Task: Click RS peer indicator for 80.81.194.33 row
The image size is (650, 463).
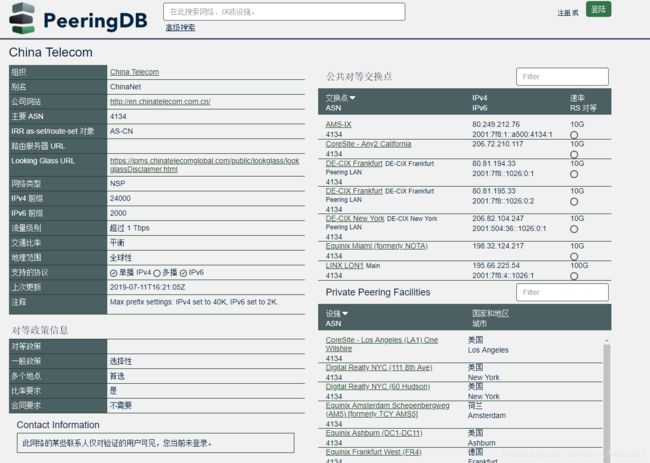Action: [x=574, y=174]
